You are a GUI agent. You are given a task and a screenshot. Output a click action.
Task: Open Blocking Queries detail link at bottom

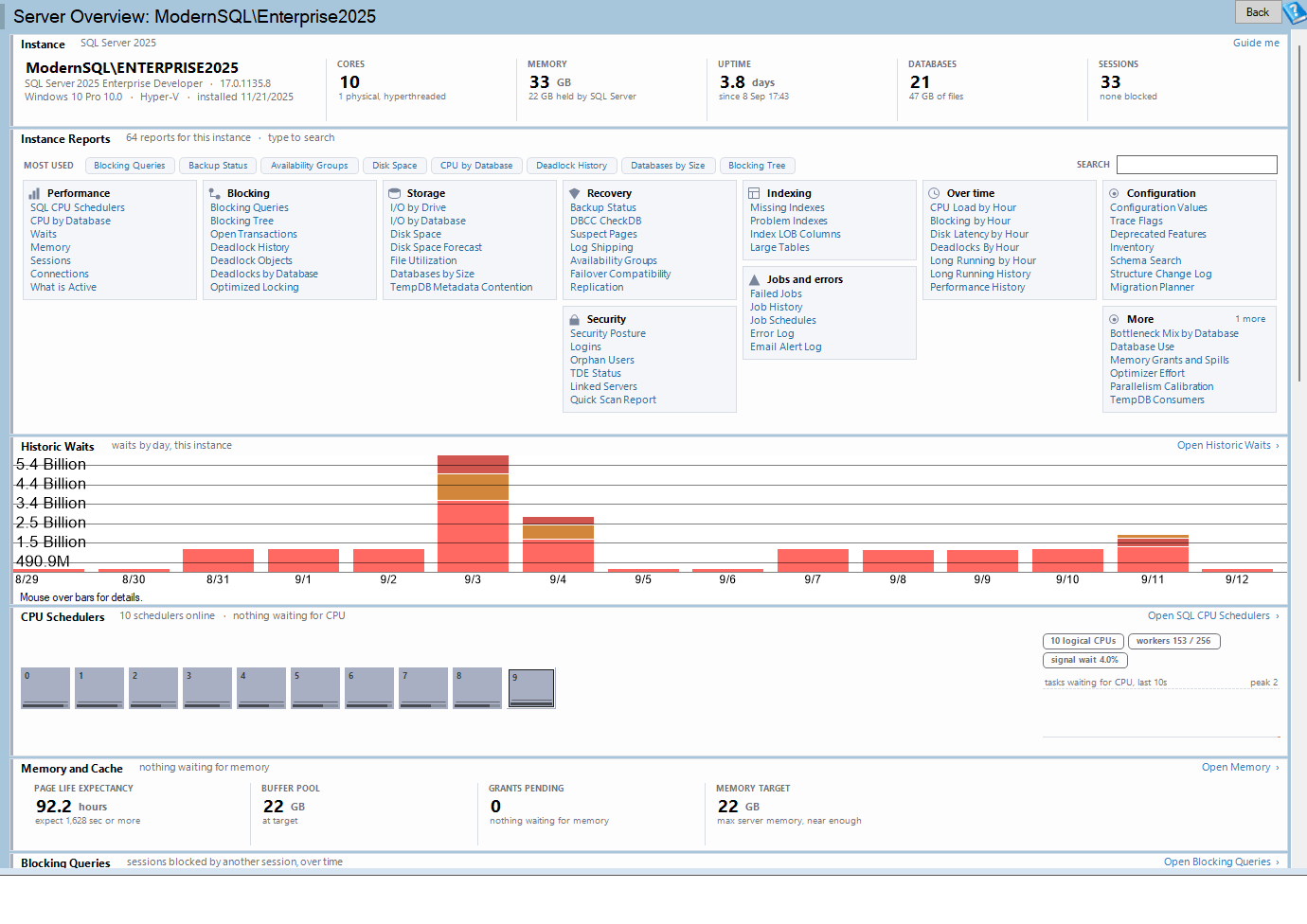point(1221,862)
